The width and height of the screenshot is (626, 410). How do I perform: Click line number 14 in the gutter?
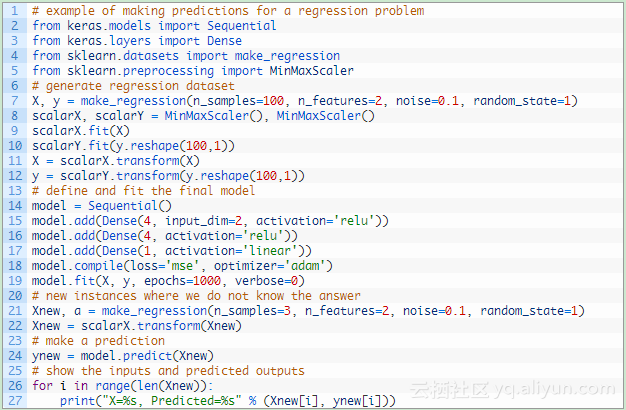click(15, 206)
